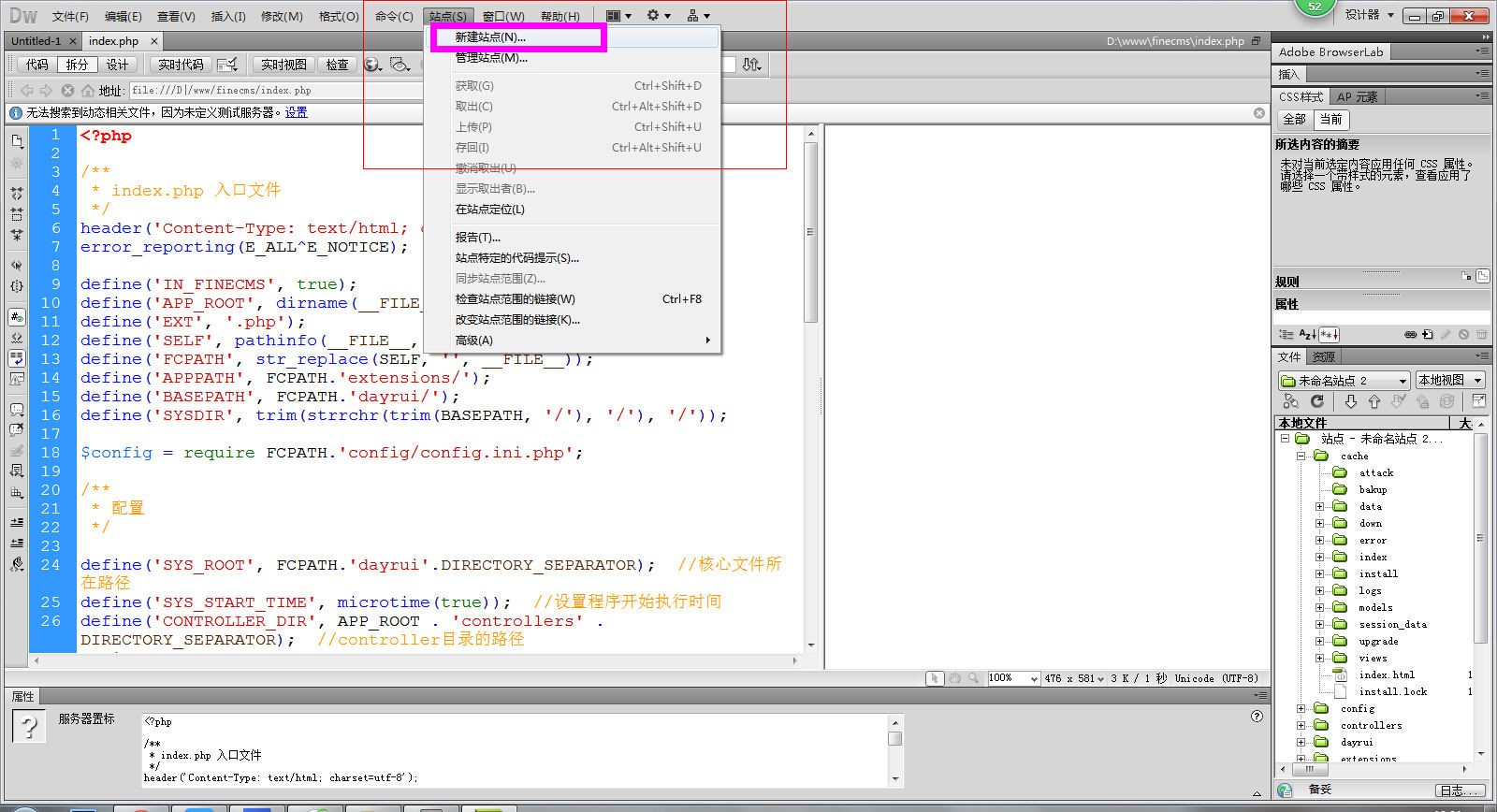Screen dimensions: 1497x812
Task: Open gear extension dropdown in title bar
Action: (x=658, y=16)
